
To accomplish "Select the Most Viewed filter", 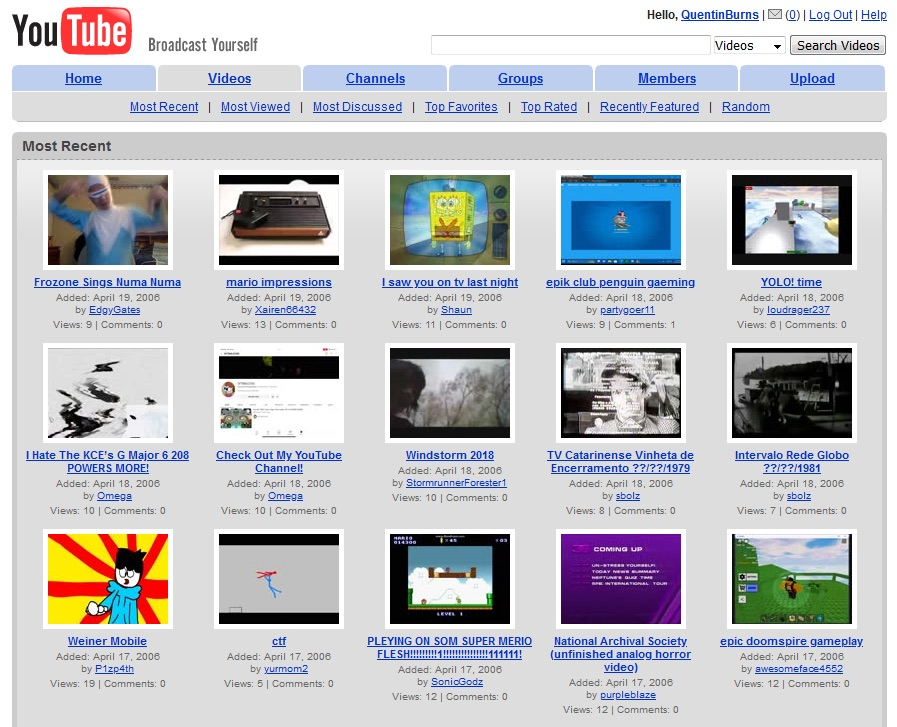I will (255, 106).
